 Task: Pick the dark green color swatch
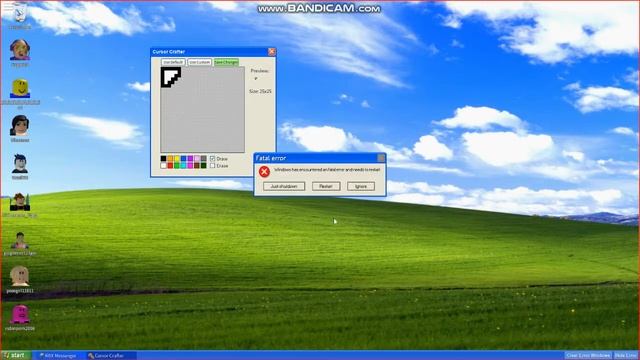coord(203,165)
